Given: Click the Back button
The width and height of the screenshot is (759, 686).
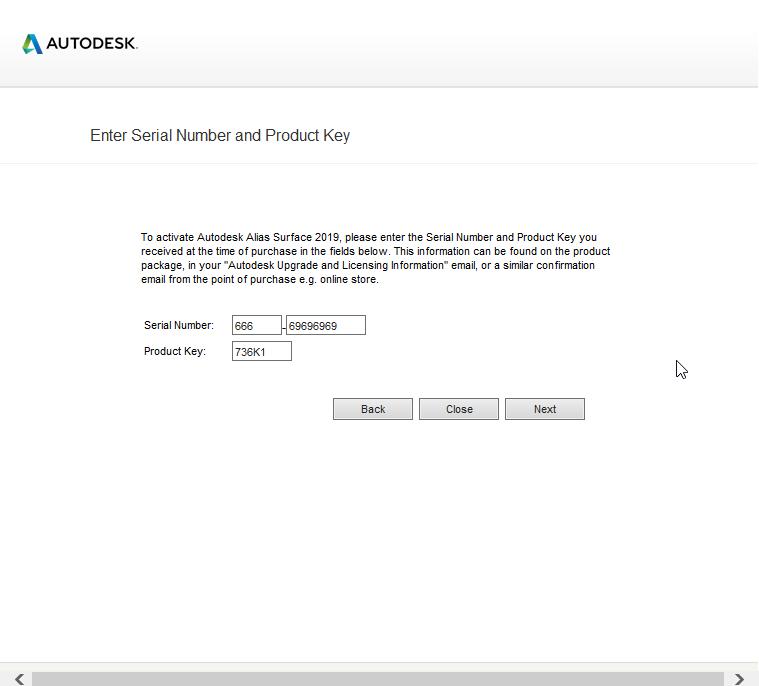Looking at the screenshot, I should [x=373, y=409].
